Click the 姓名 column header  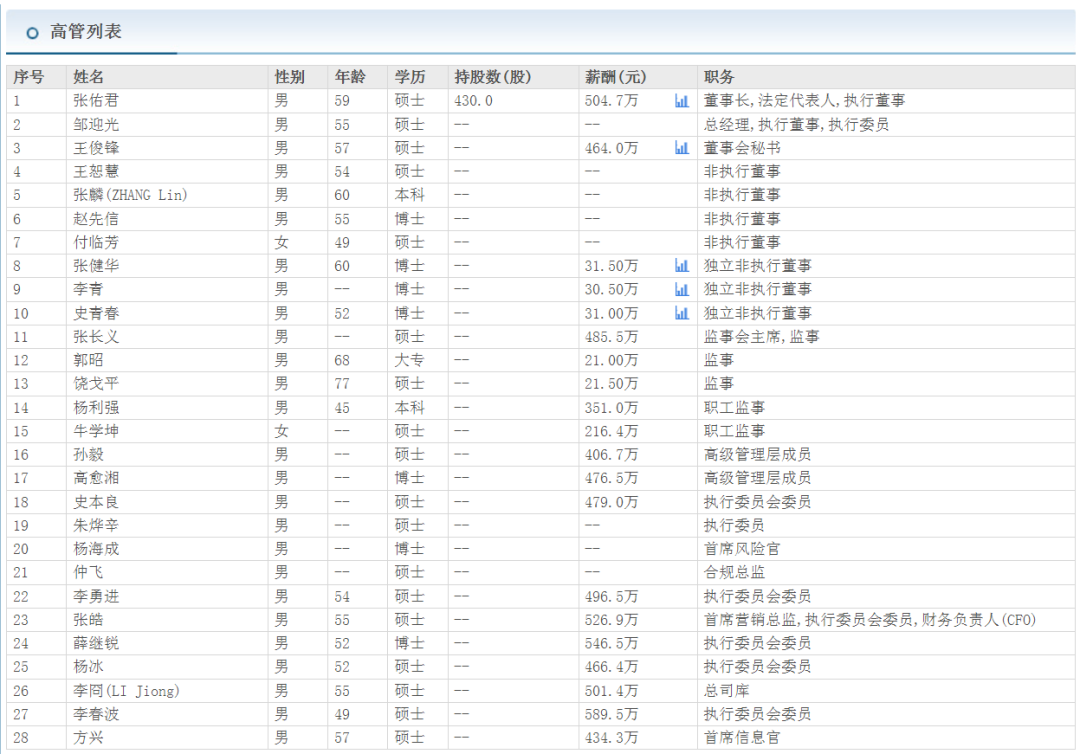(x=89, y=77)
